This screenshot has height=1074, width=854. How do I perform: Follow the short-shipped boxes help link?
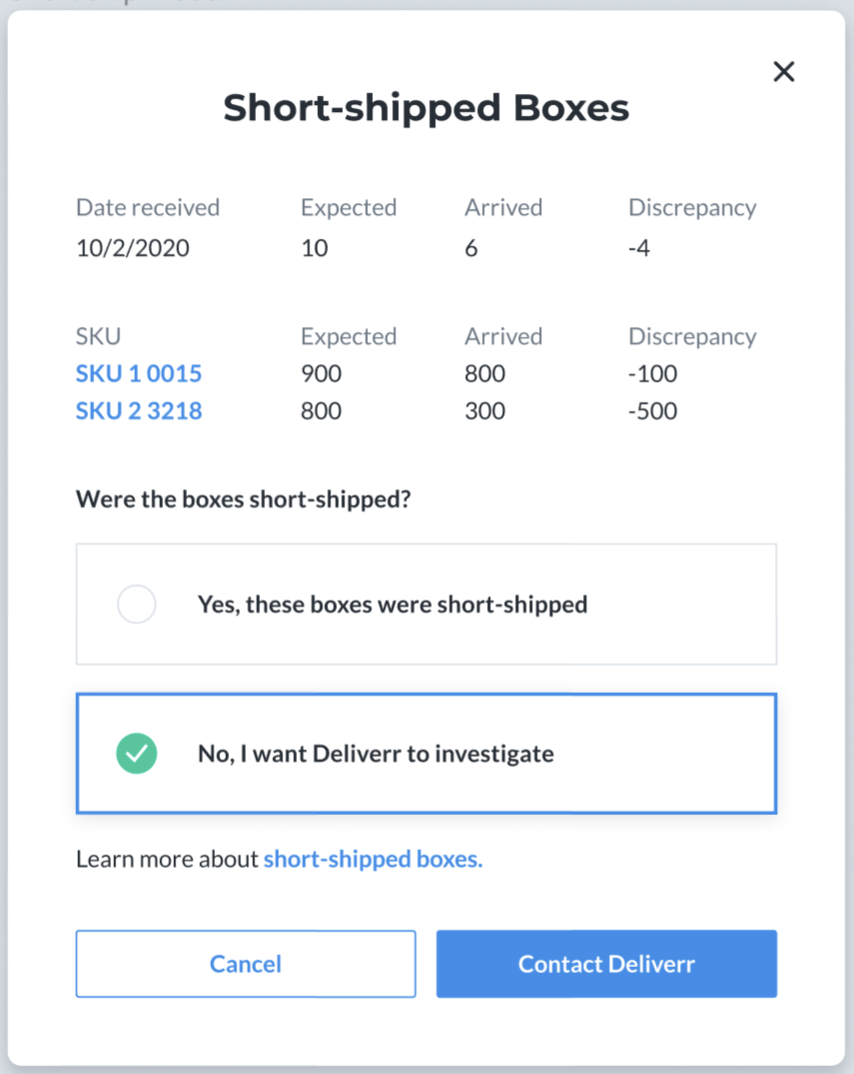click(x=373, y=859)
